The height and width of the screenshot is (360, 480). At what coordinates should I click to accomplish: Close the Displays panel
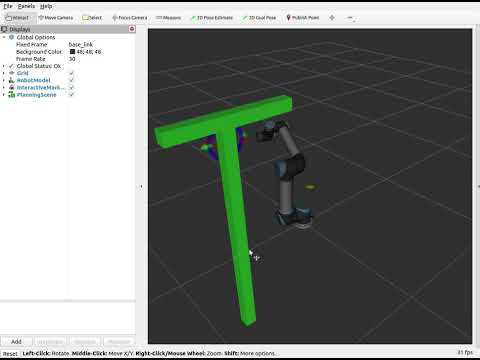(x=132, y=29)
